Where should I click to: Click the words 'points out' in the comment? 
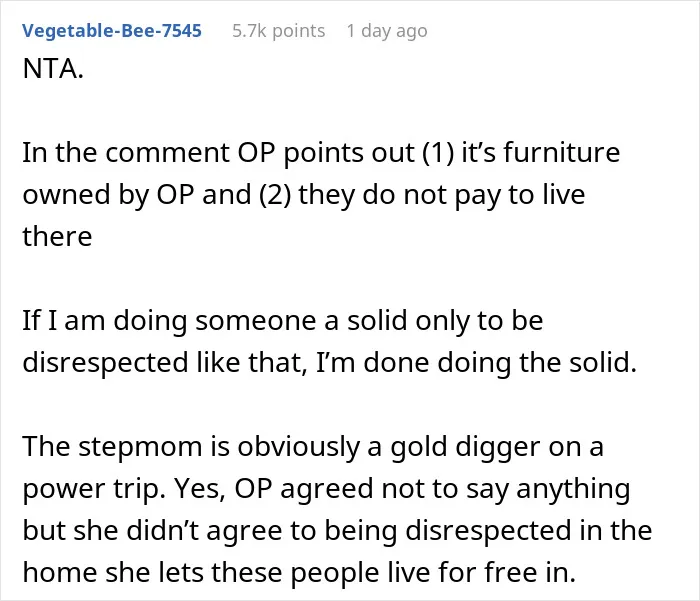(x=349, y=154)
